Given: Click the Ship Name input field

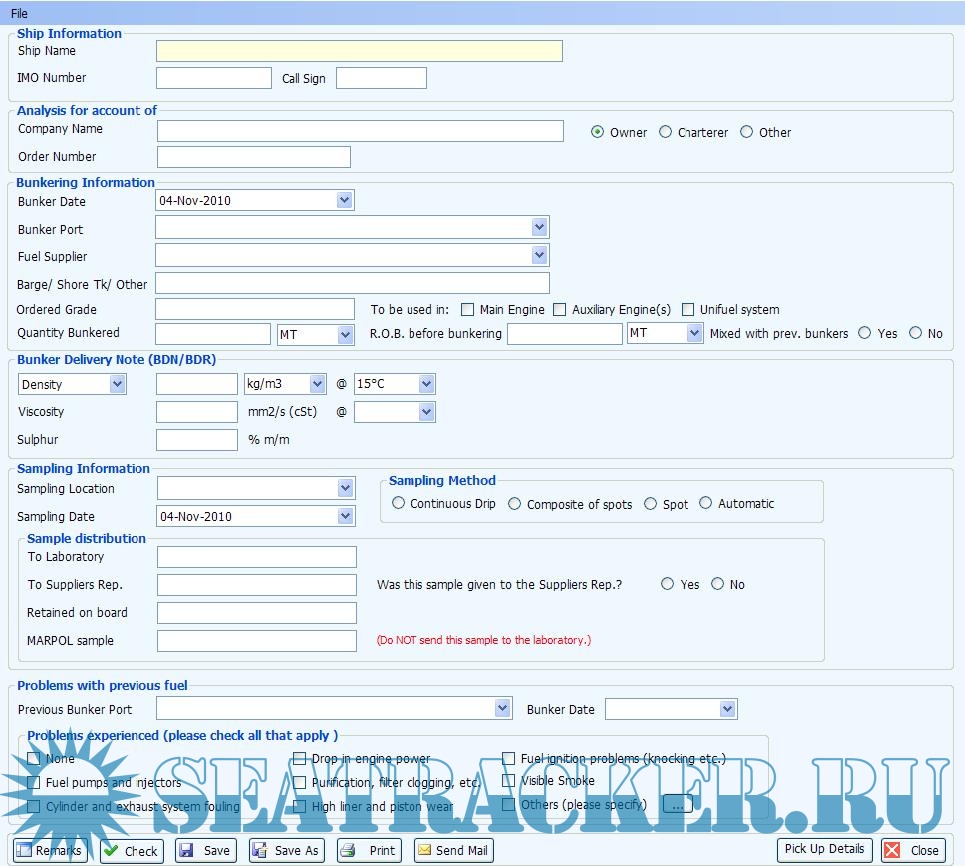Looking at the screenshot, I should (x=359, y=51).
